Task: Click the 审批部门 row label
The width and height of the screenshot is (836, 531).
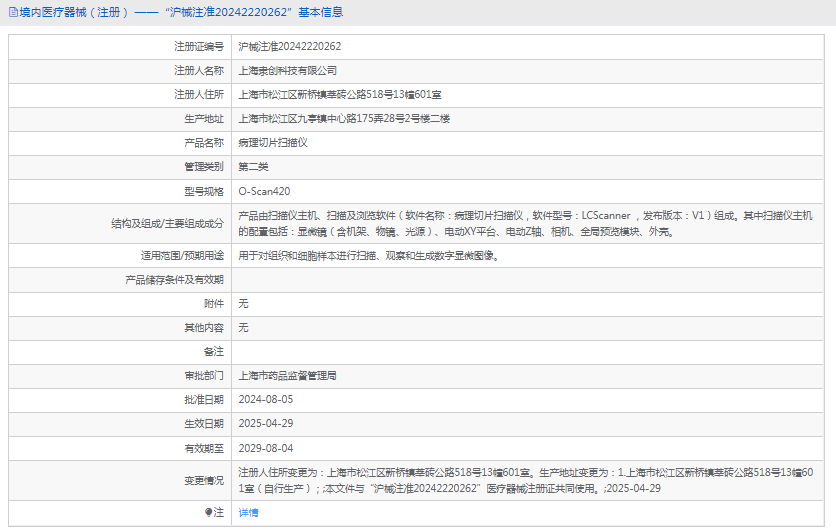Action: pyautogui.click(x=204, y=375)
